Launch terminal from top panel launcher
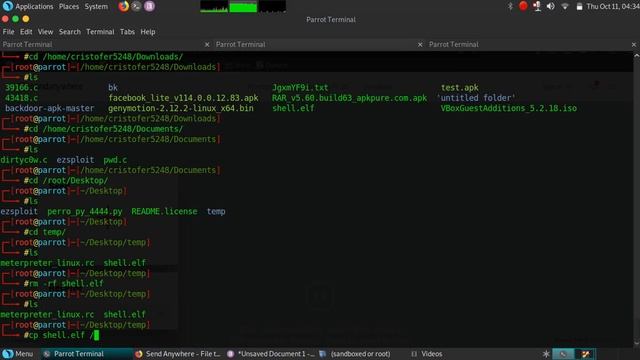Viewport: 640px width, 360px height. pyautogui.click(x=136, y=6)
